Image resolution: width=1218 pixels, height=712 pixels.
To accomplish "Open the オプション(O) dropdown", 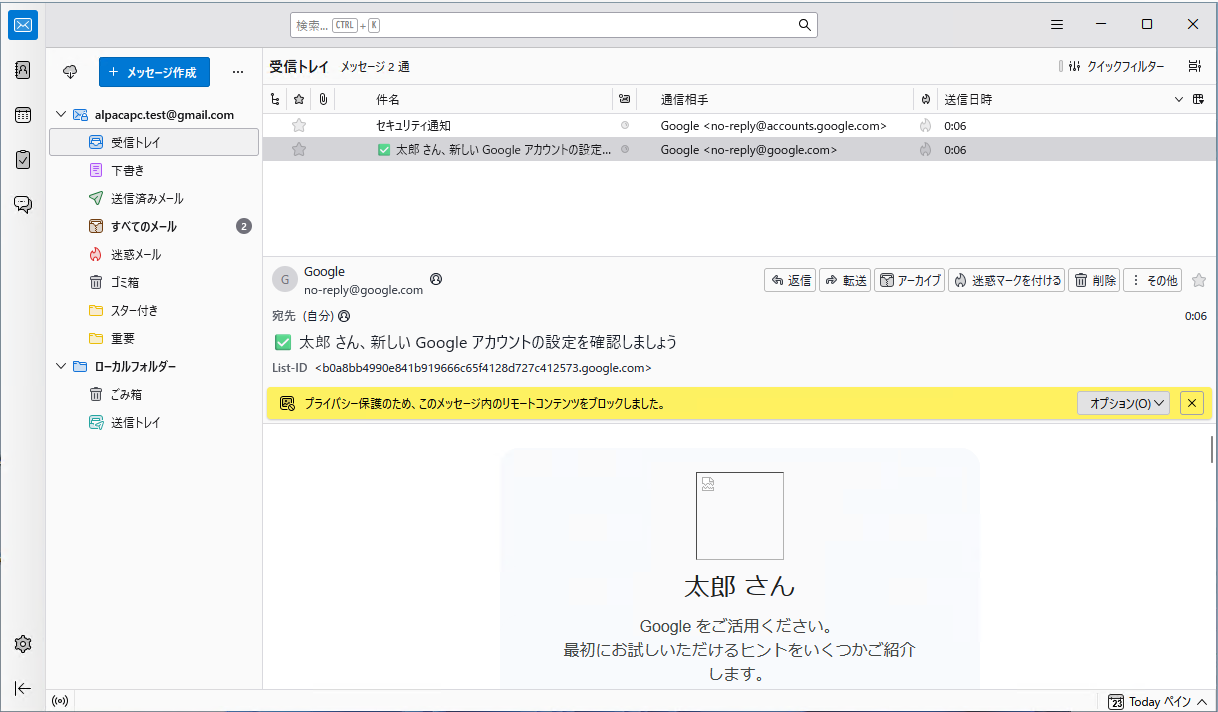I will click(1123, 403).
